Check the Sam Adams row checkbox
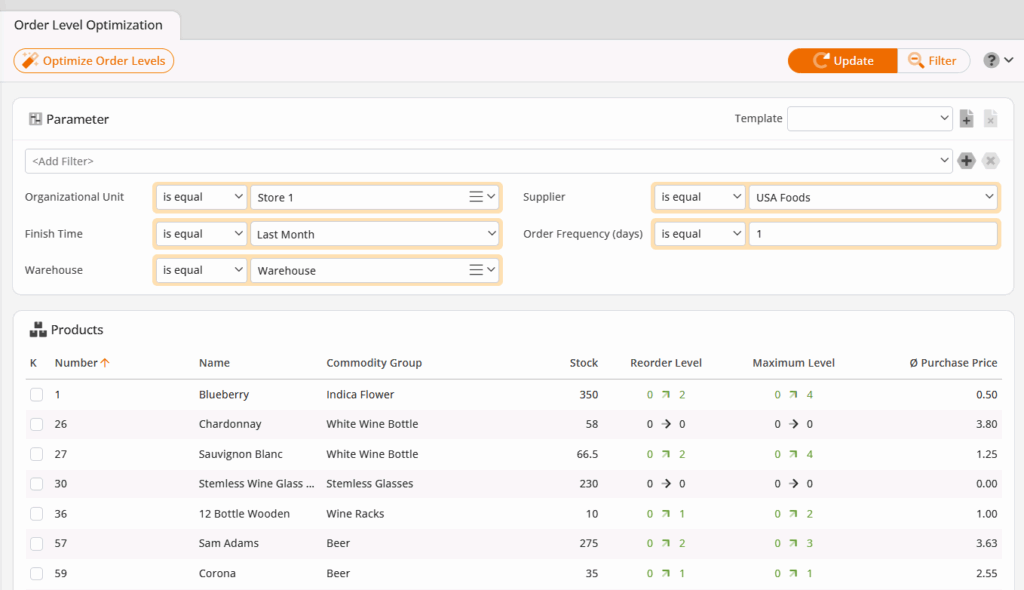 (x=37, y=543)
